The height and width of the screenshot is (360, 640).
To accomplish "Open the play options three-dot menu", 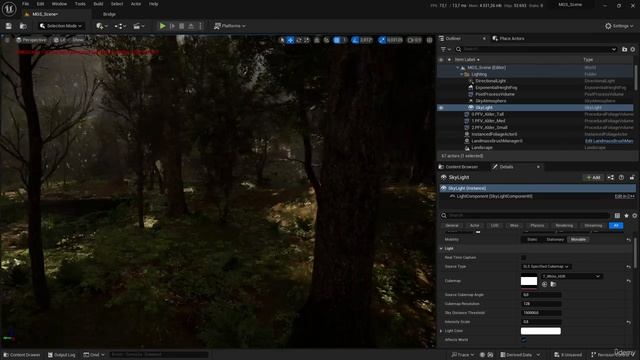I will [x=200, y=26].
